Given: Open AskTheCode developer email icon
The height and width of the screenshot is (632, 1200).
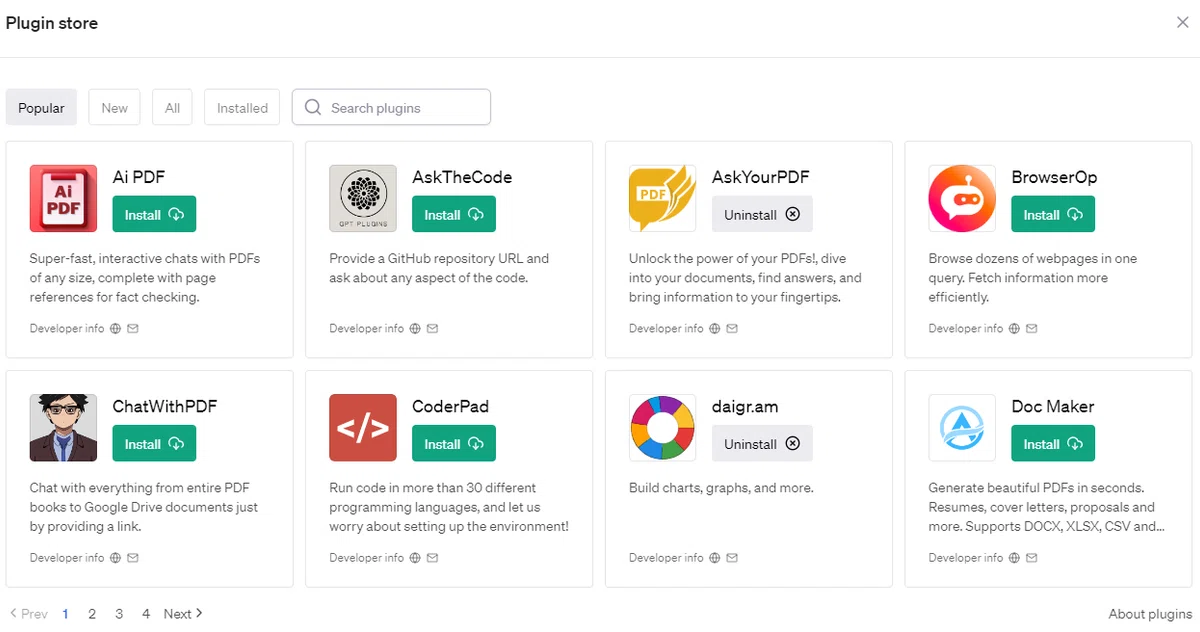Looking at the screenshot, I should [x=432, y=328].
